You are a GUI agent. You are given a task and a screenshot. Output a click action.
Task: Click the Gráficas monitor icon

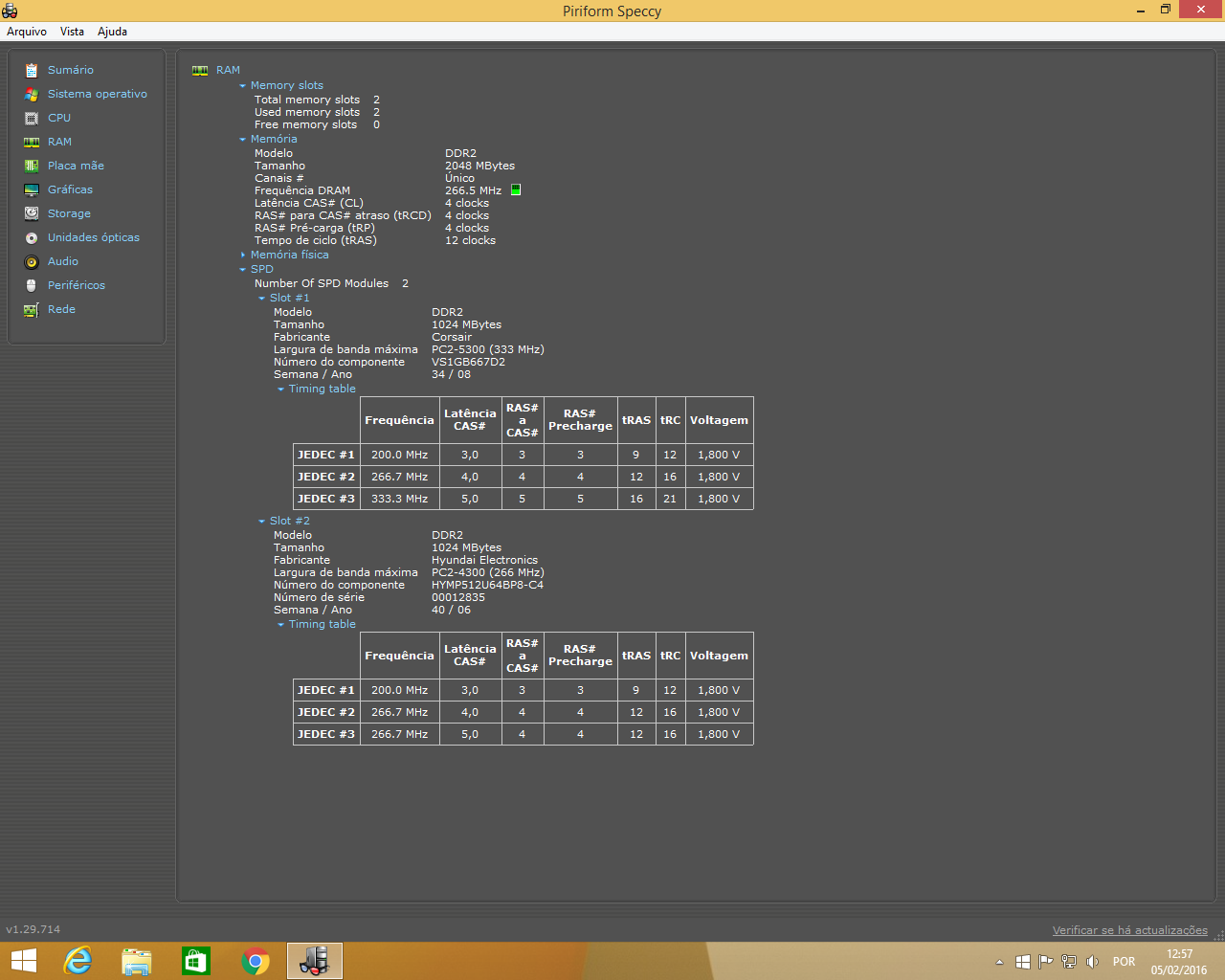click(32, 189)
